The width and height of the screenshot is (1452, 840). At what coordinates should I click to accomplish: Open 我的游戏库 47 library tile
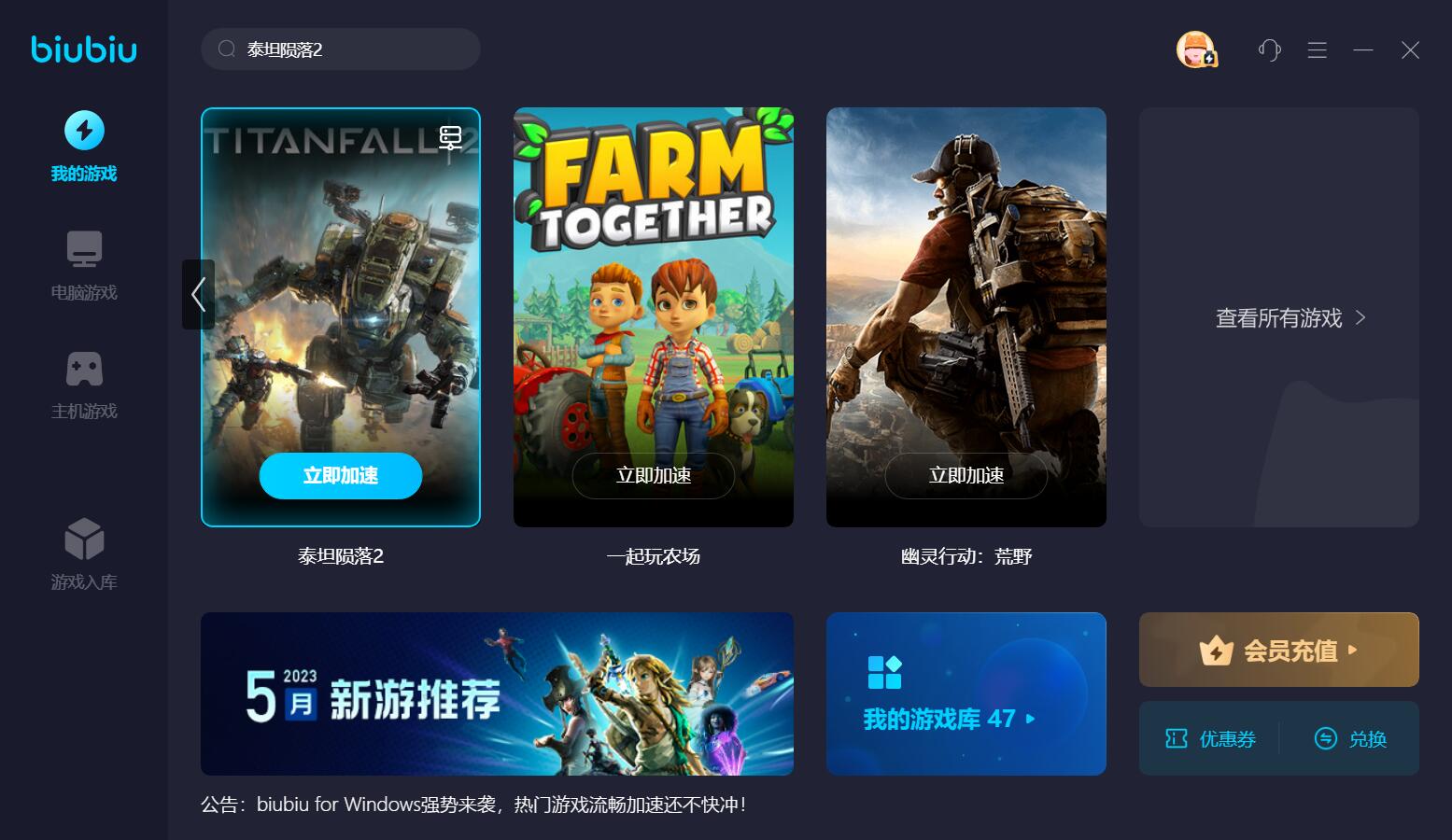click(966, 693)
